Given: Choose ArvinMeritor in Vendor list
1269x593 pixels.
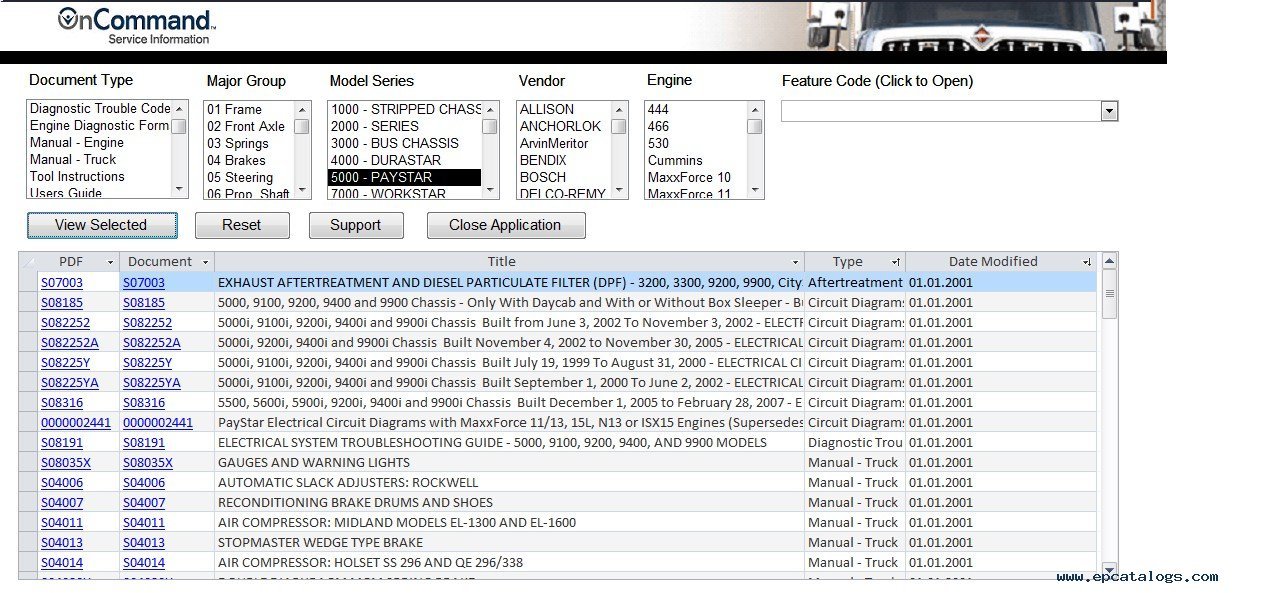Looking at the screenshot, I should (x=554, y=143).
